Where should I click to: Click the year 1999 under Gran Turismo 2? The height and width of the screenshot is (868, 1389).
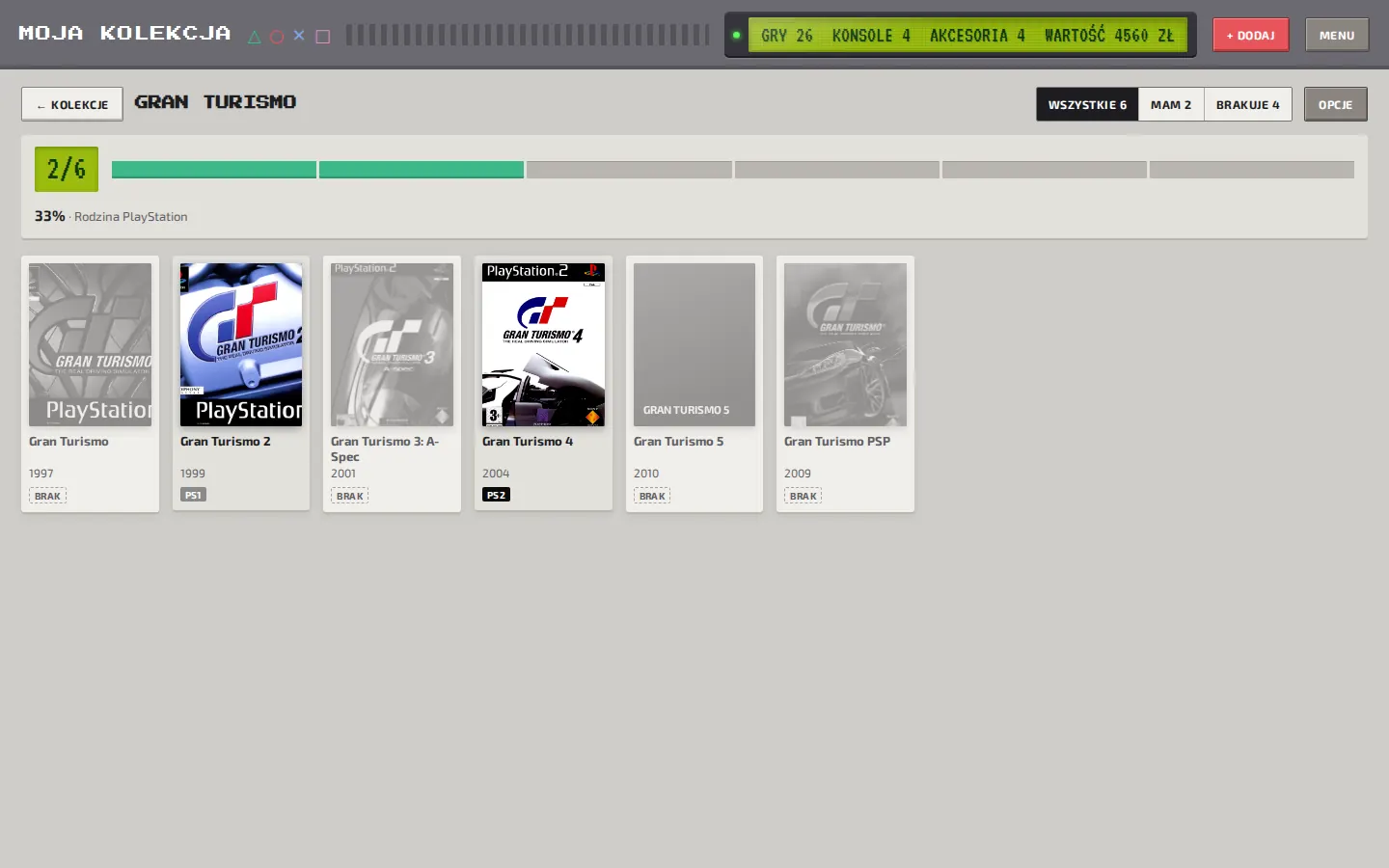193,474
